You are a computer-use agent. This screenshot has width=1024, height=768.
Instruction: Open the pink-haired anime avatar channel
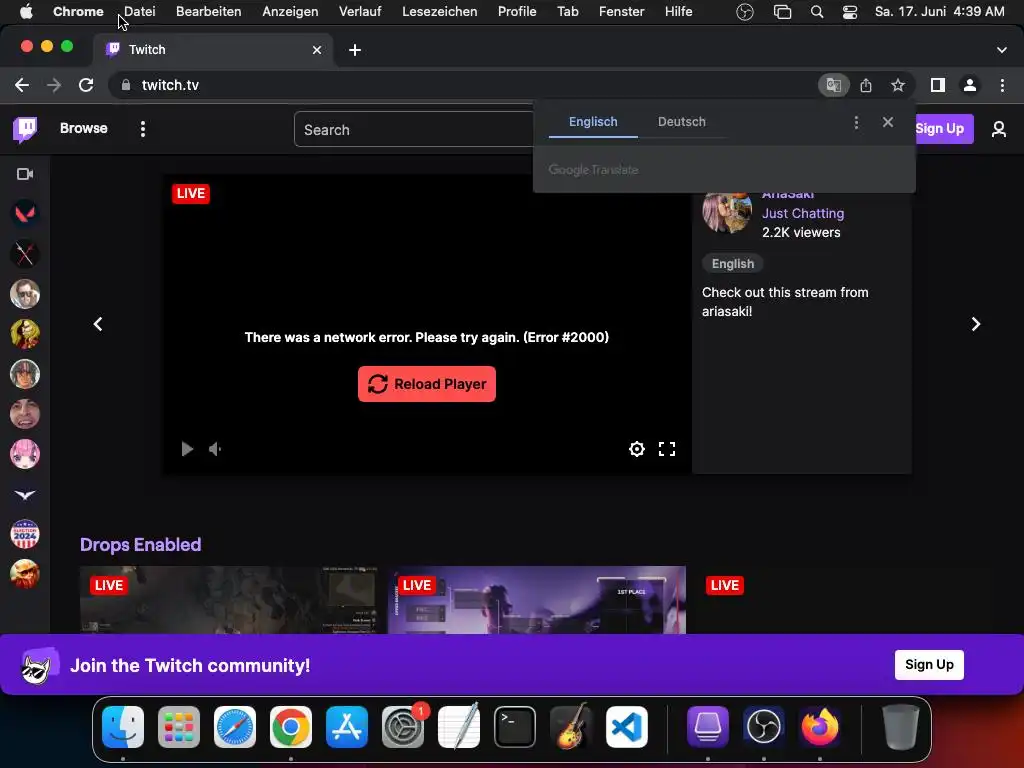click(x=25, y=454)
